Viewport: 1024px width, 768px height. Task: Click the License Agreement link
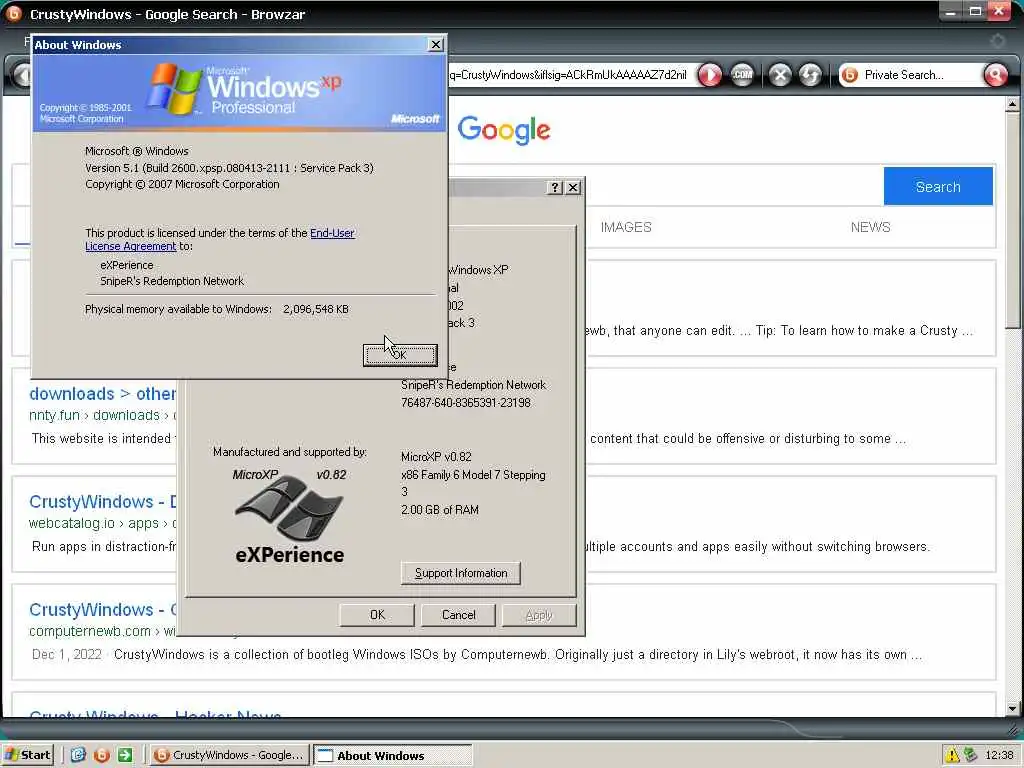(x=131, y=246)
